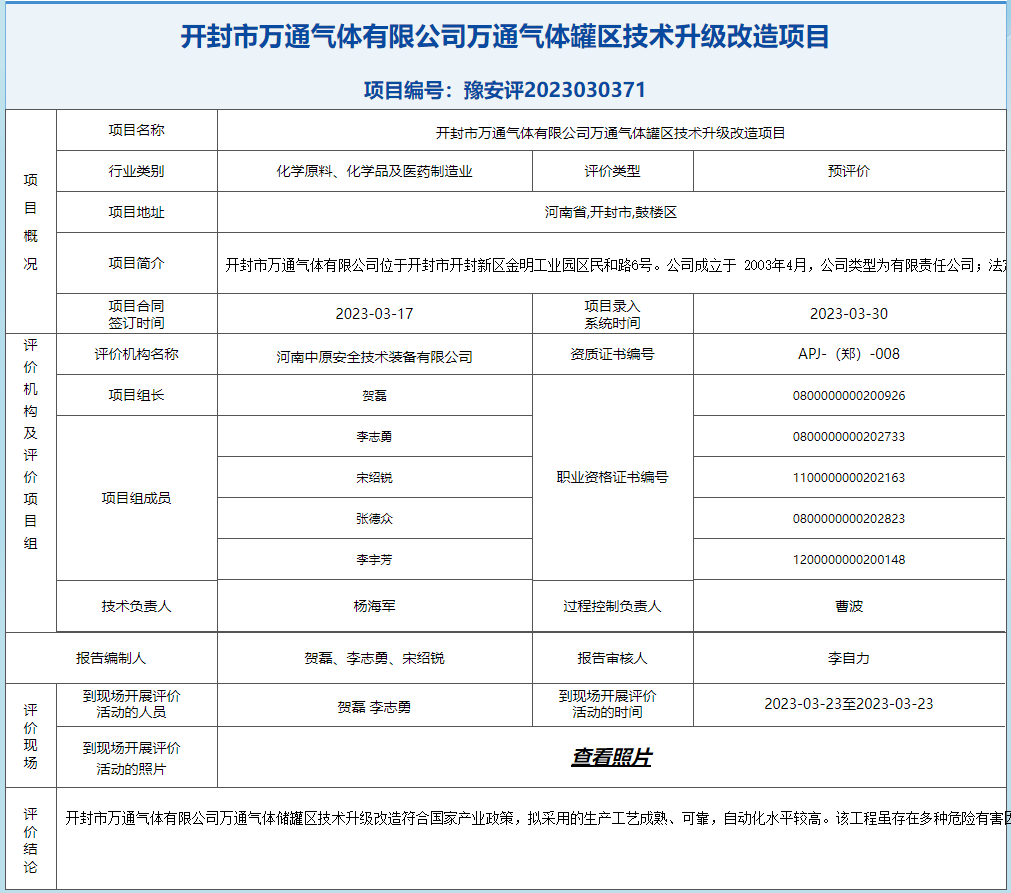Click the 到现场开展评价活动的人员 label

(132, 704)
